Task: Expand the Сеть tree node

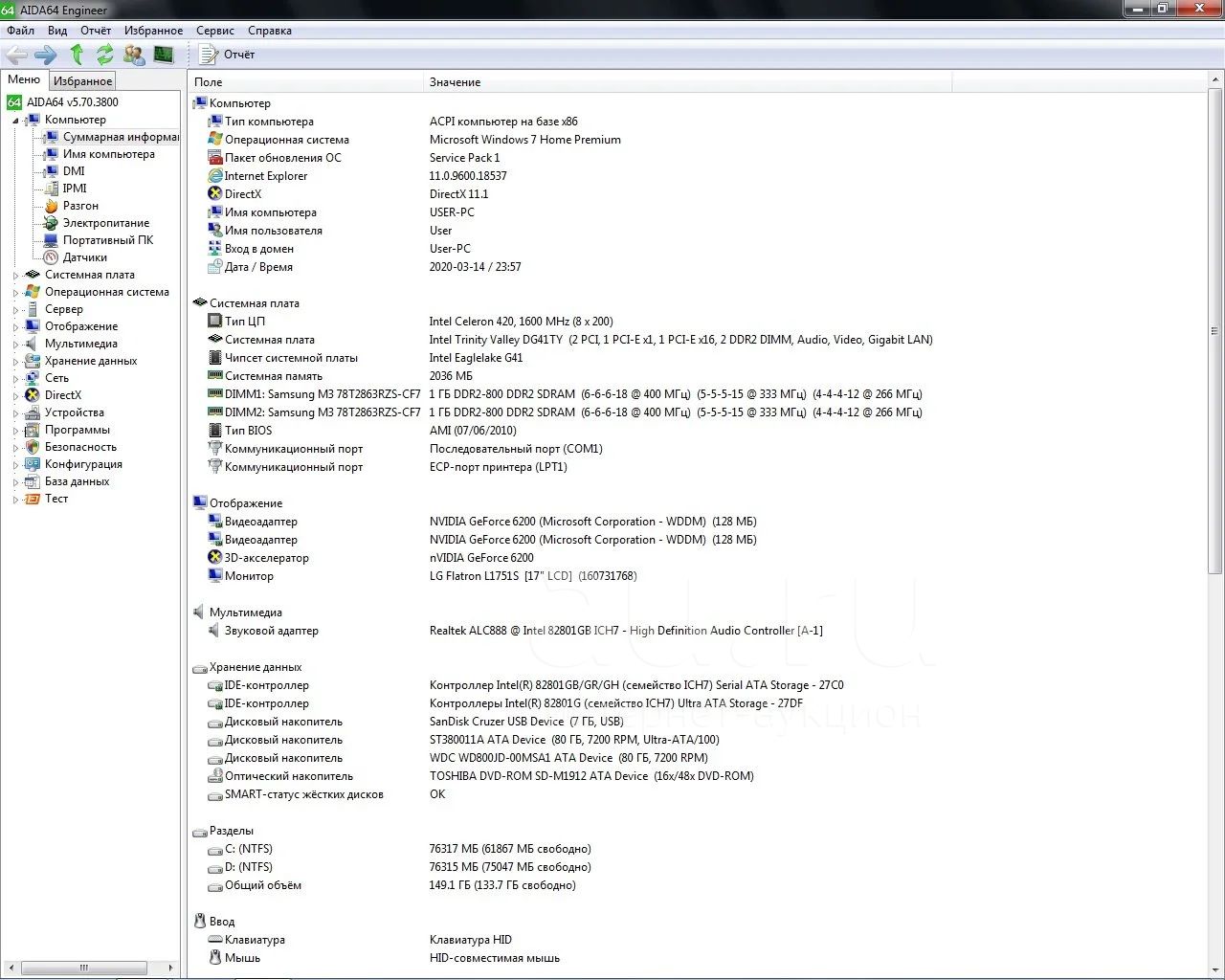Action: click(15, 379)
